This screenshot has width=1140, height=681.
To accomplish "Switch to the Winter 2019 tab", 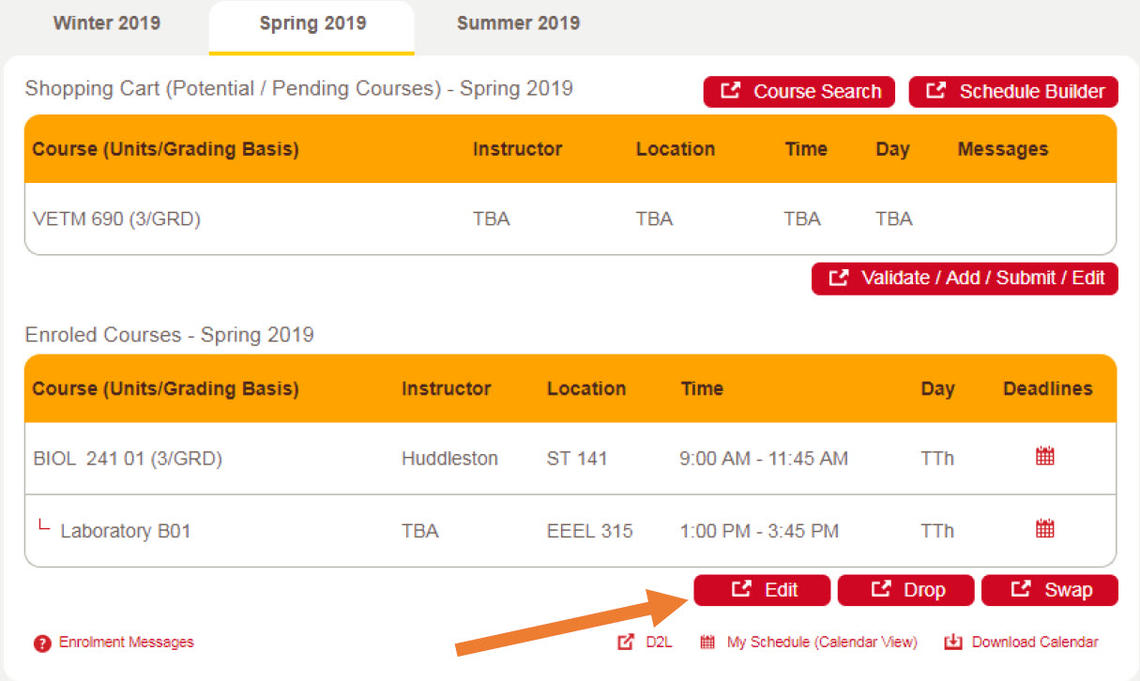I will coord(106,23).
